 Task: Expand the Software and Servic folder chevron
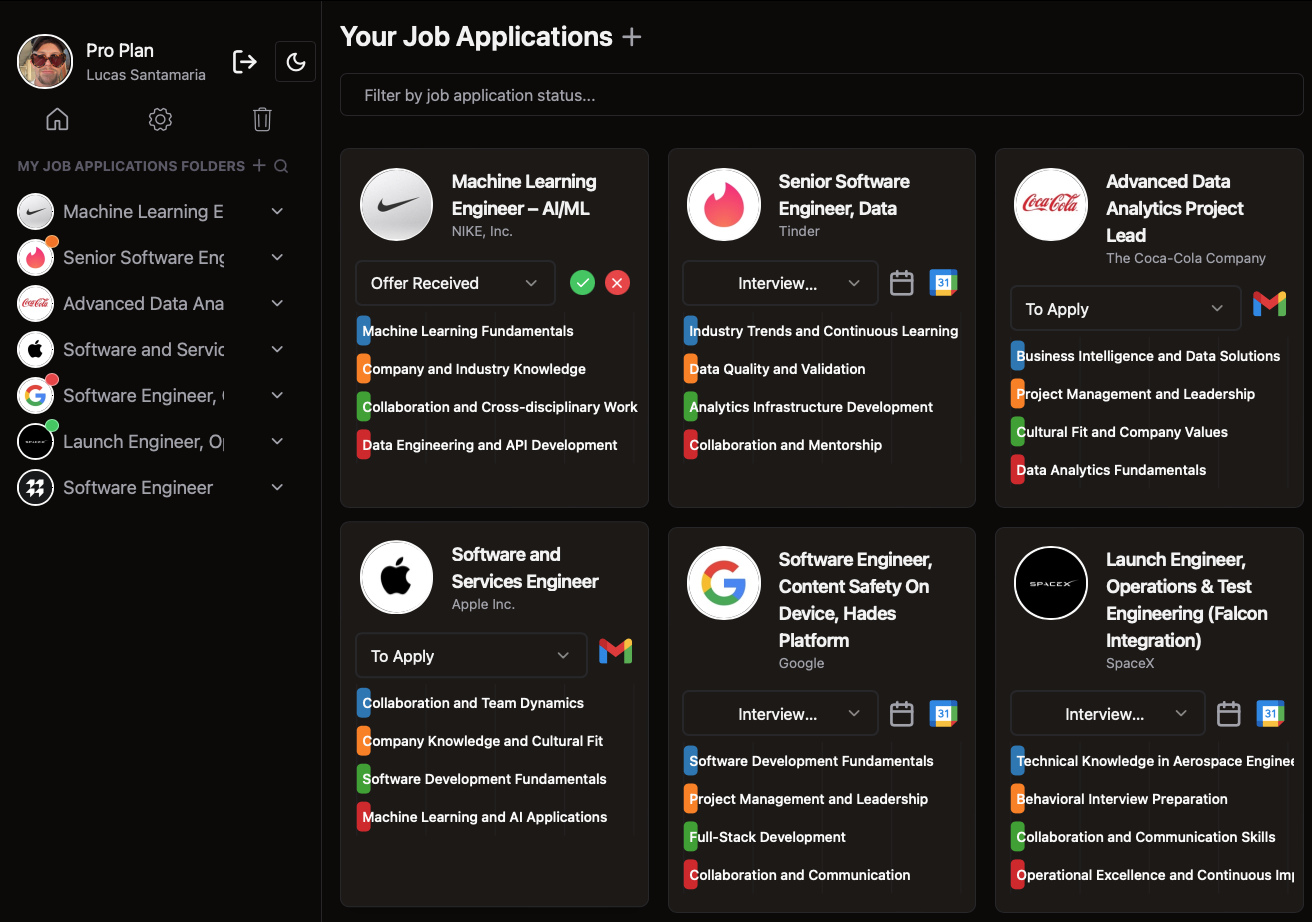point(277,349)
